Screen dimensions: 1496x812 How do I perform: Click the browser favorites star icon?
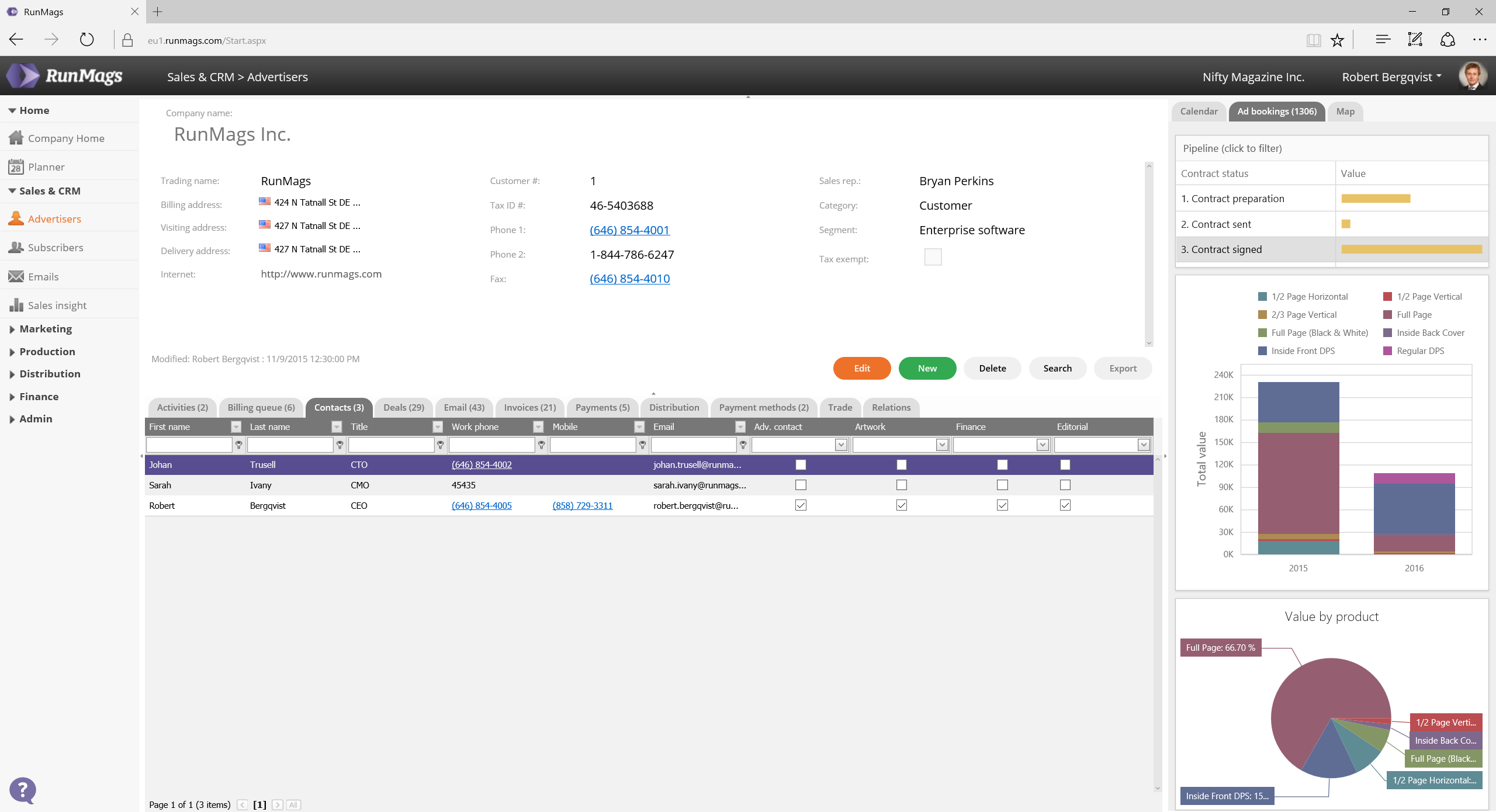click(x=1337, y=40)
